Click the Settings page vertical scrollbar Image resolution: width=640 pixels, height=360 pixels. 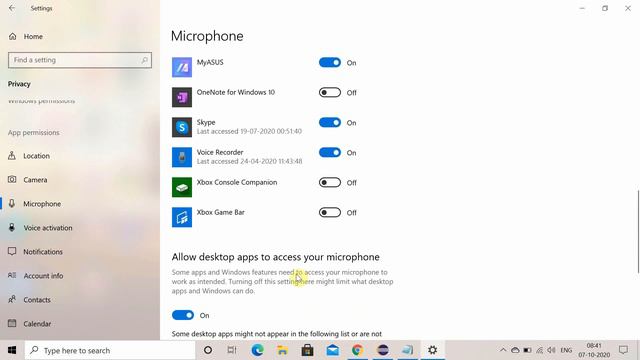tap(638, 231)
